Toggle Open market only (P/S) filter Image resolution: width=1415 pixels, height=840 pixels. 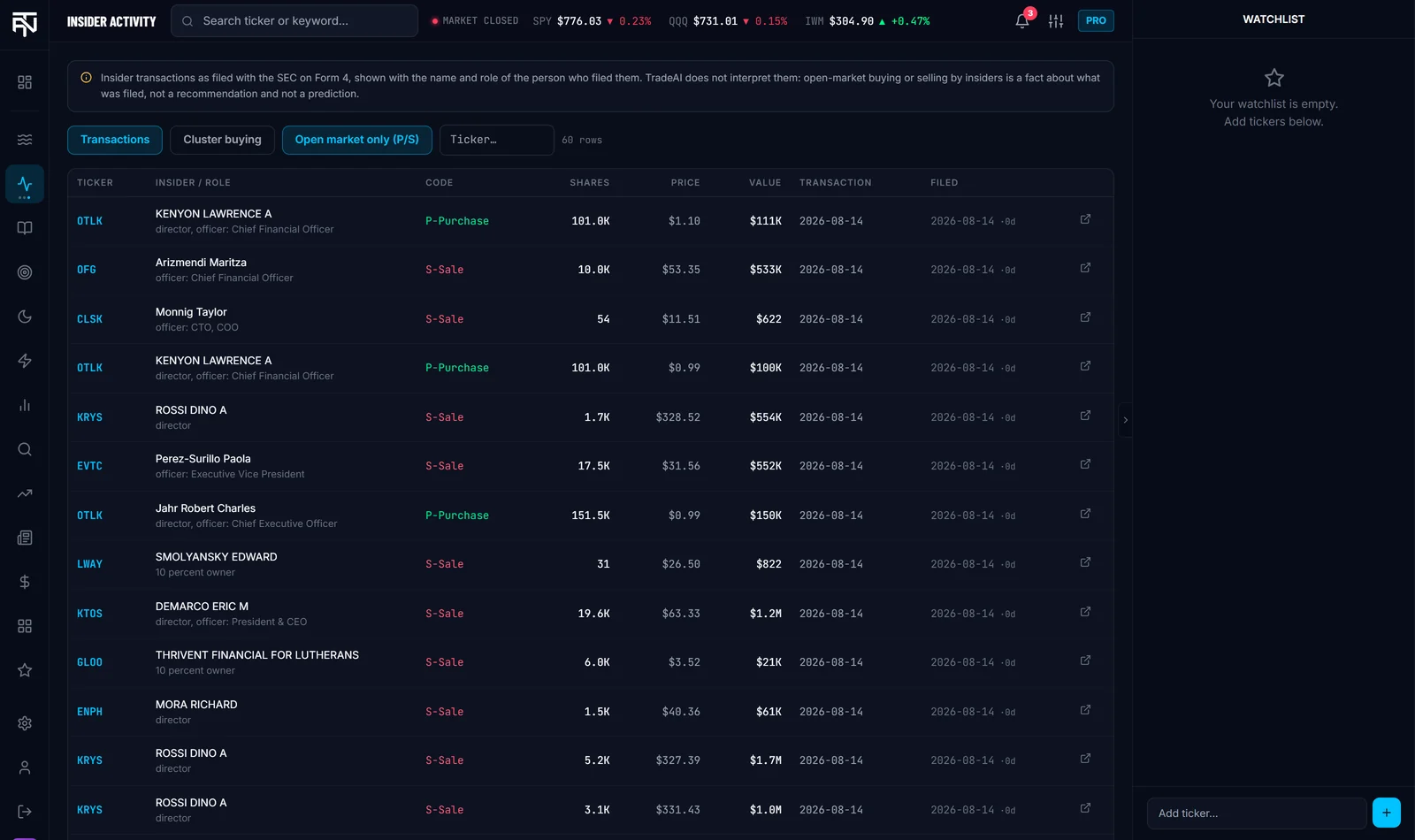(x=356, y=140)
